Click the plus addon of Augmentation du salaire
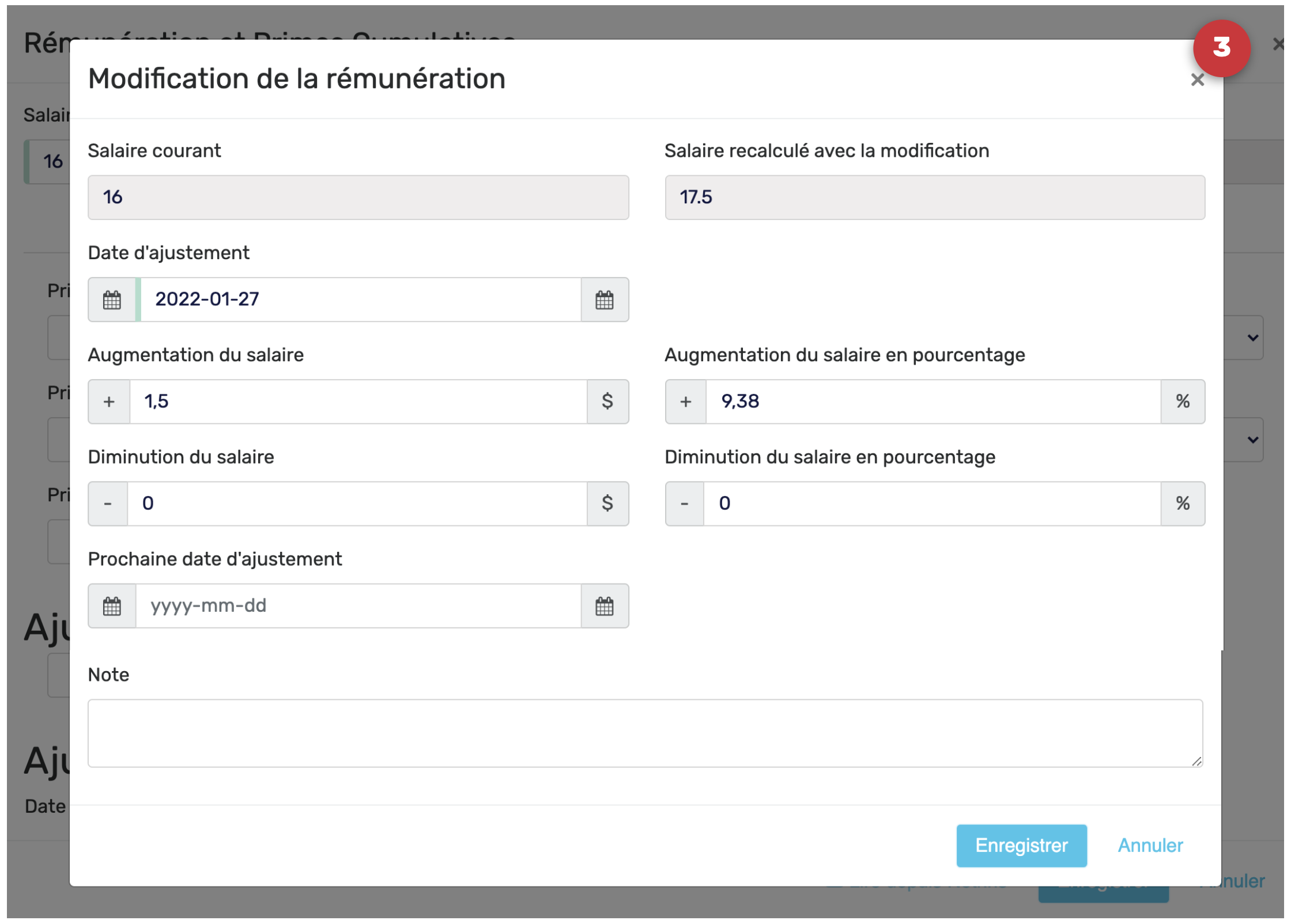The width and height of the screenshot is (1291, 924). coord(109,402)
